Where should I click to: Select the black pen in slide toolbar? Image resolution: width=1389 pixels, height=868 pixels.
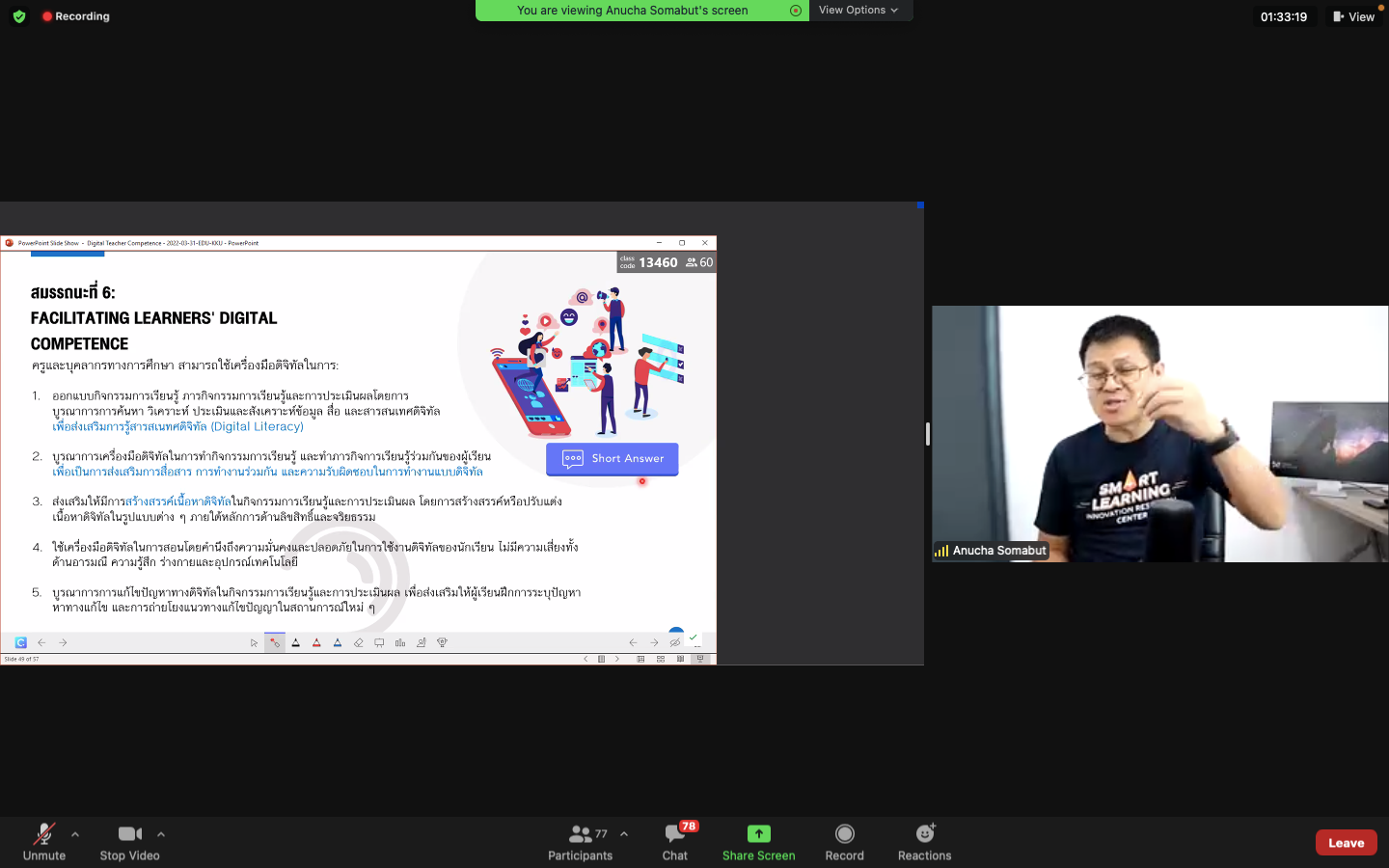pyautogui.click(x=295, y=643)
